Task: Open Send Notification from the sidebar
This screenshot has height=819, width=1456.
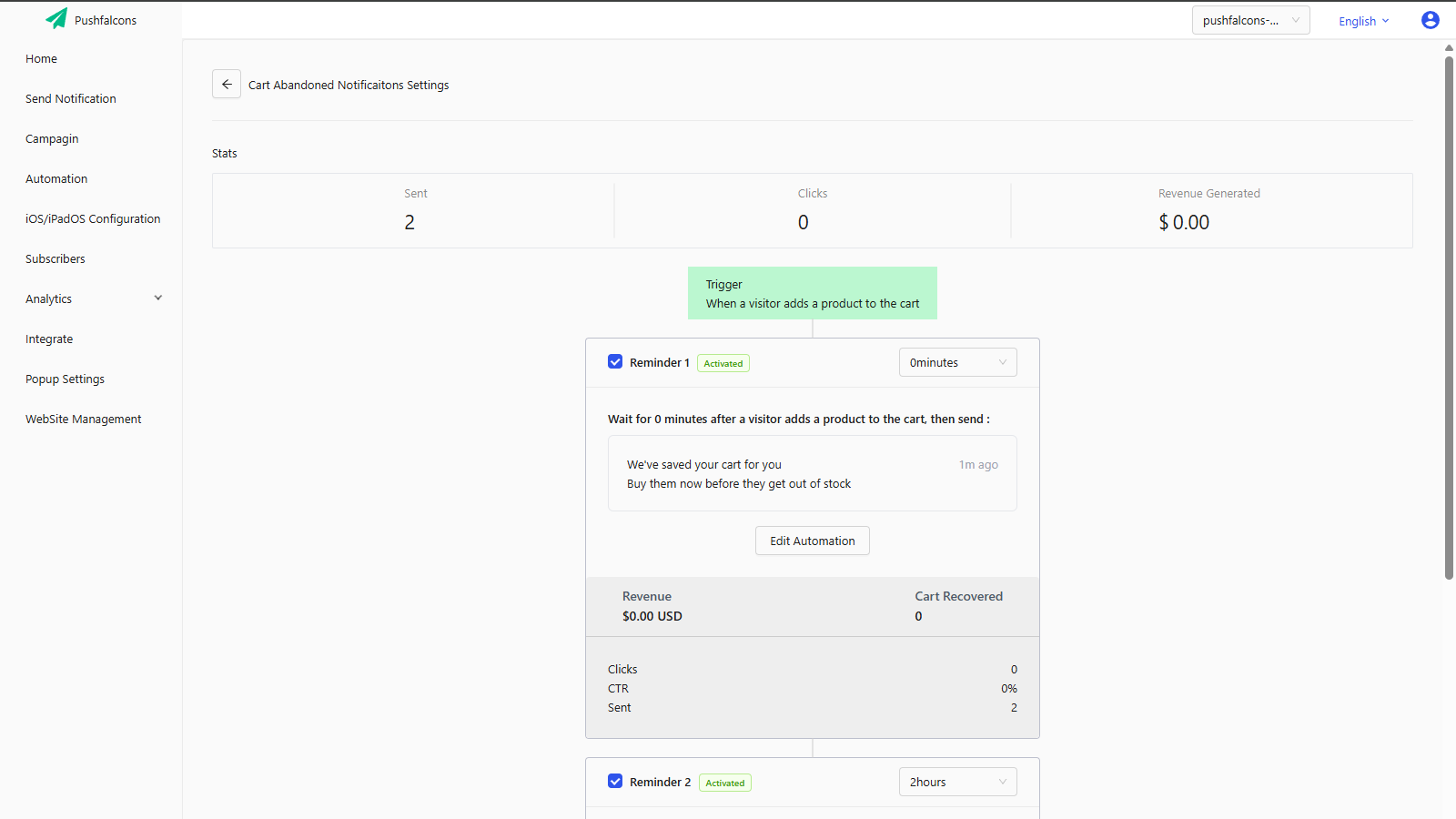Action: [x=71, y=98]
